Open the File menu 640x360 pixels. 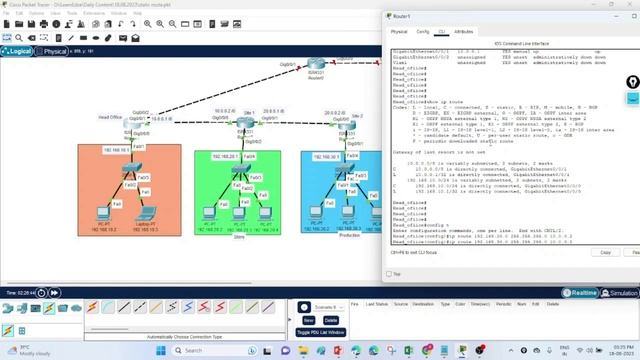(x=6, y=13)
